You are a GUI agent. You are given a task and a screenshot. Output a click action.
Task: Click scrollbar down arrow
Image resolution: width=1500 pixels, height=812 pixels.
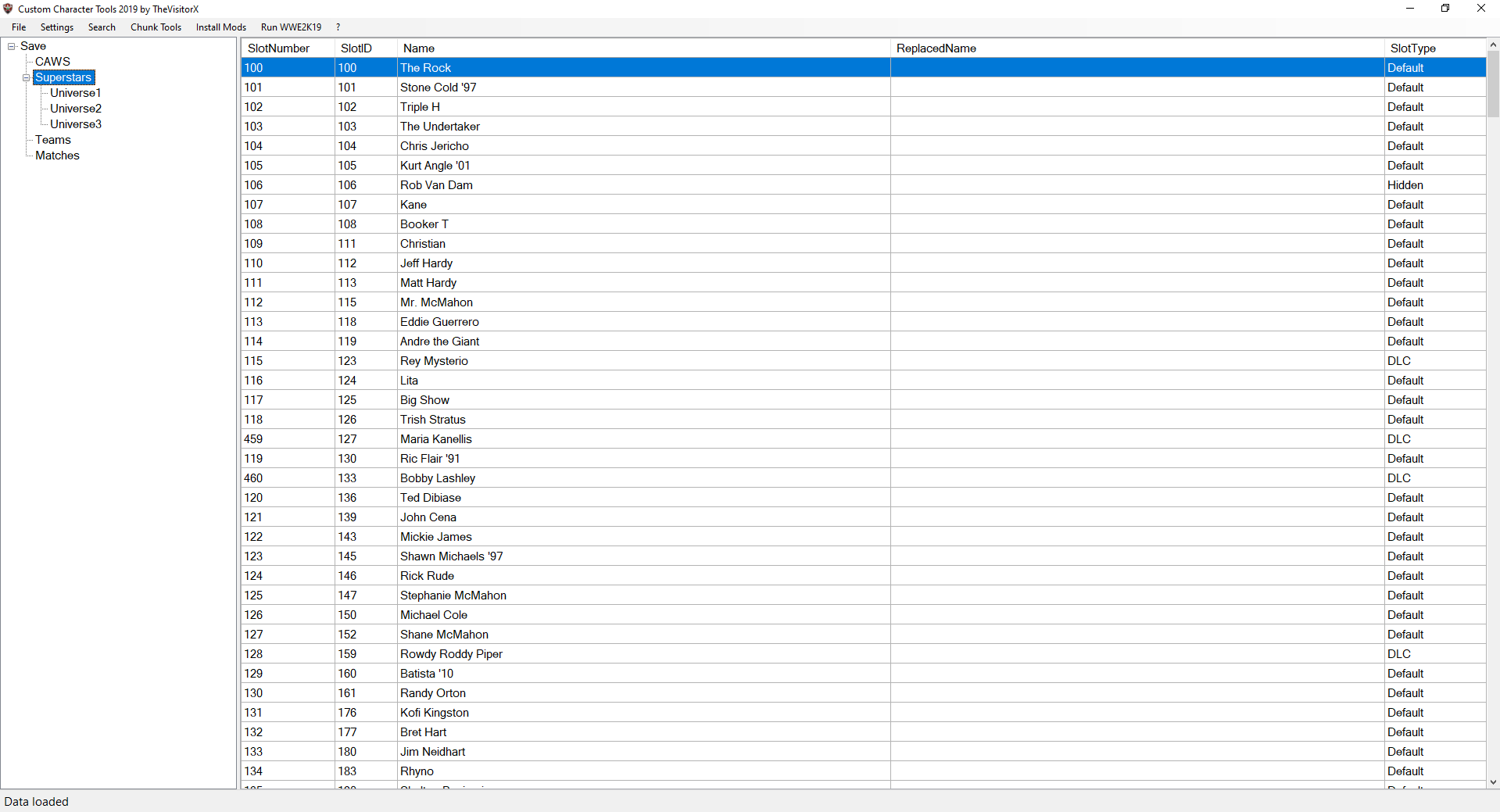(1493, 782)
